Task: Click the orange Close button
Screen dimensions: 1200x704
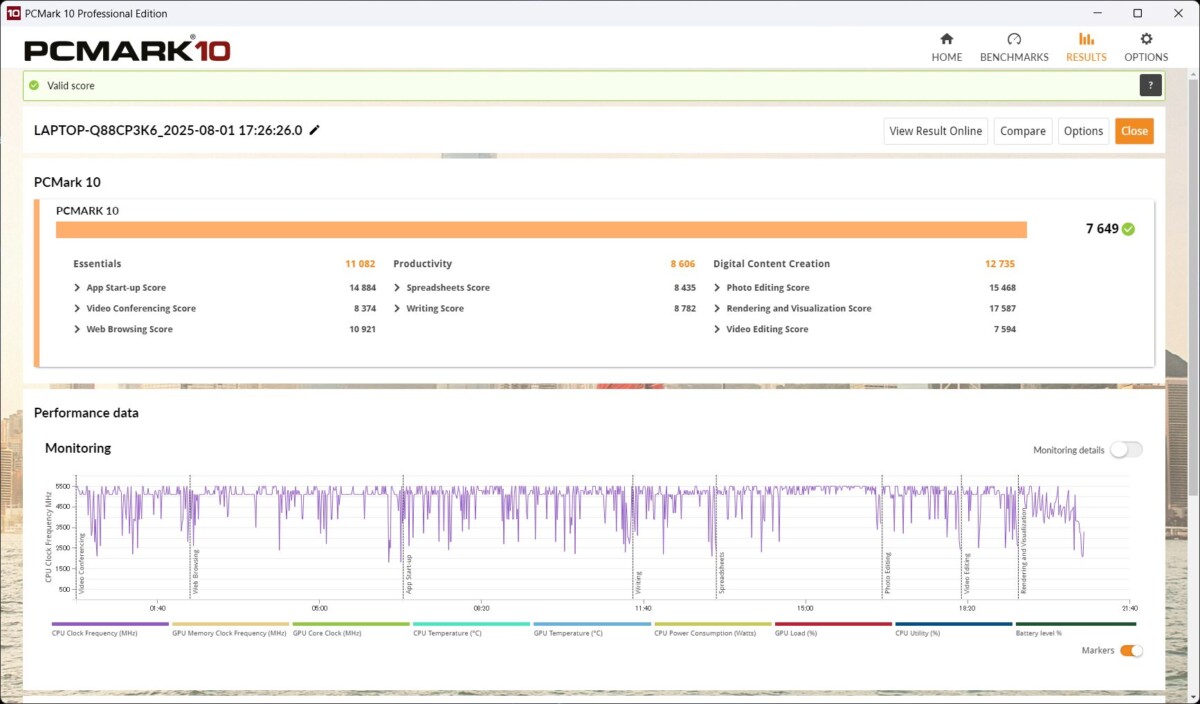Action: [x=1134, y=131]
